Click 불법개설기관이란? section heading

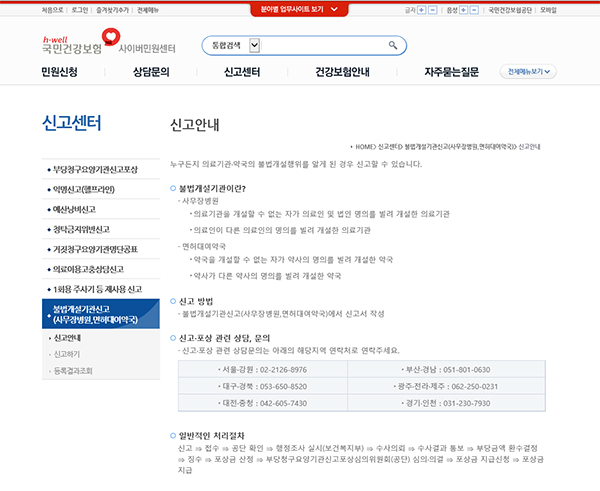pos(212,188)
